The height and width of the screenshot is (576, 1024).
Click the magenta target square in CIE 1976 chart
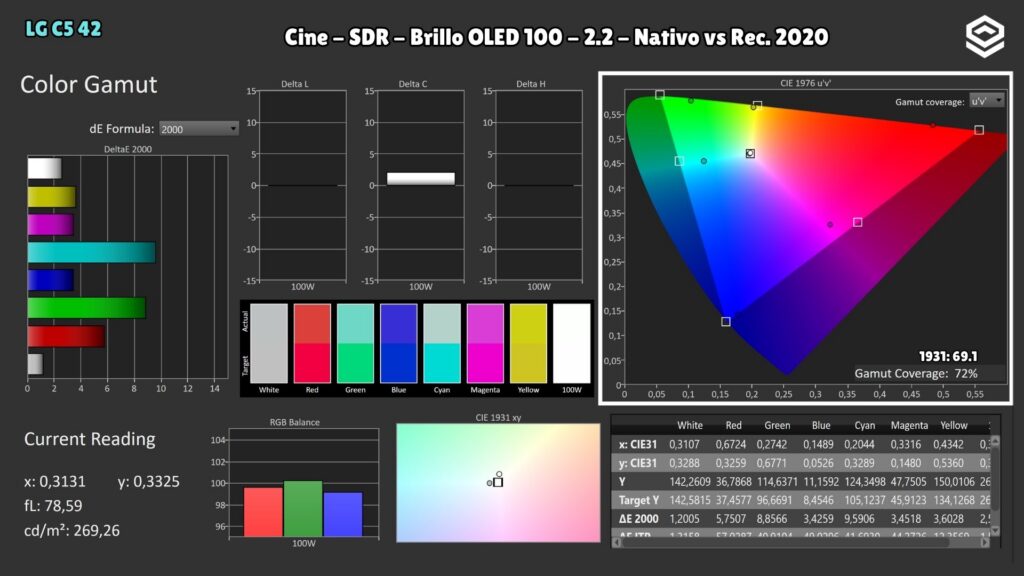(857, 222)
